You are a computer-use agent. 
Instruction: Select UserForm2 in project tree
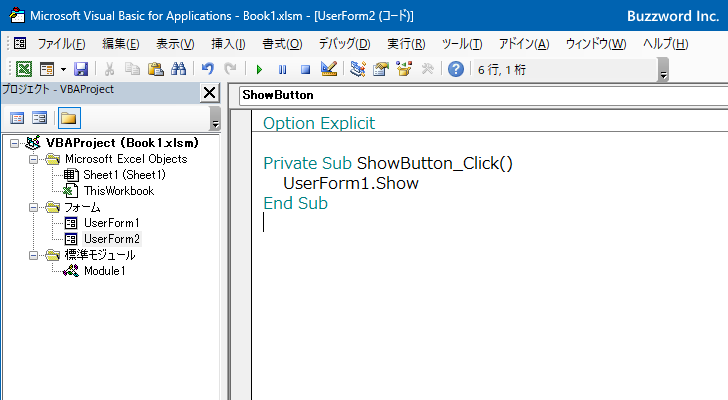click(112, 239)
